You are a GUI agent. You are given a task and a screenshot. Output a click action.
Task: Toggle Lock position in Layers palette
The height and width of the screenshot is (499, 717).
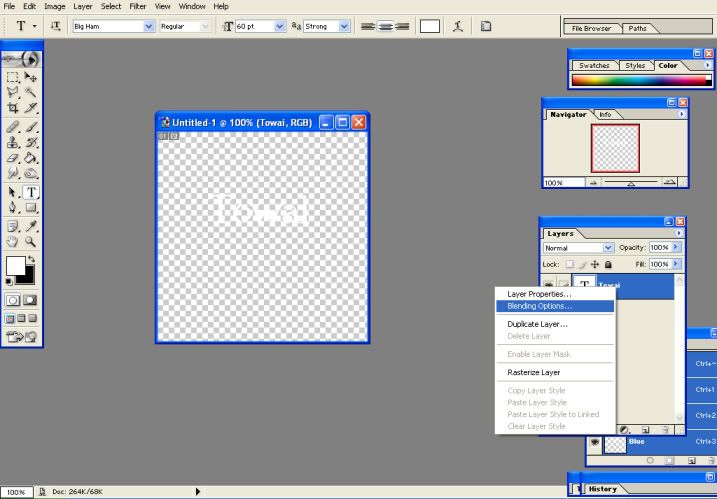coord(594,264)
